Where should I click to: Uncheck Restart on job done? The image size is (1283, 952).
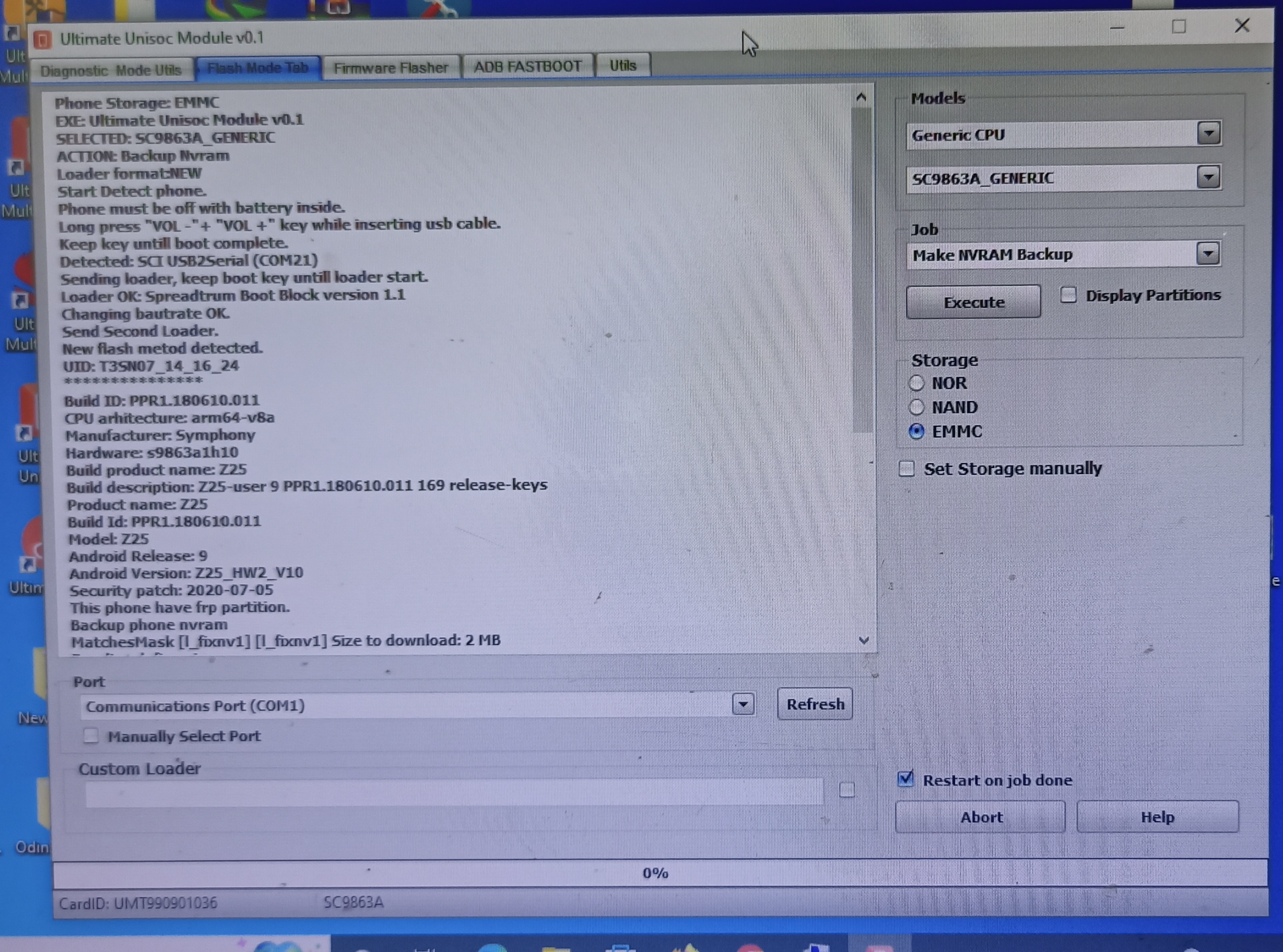tap(906, 779)
